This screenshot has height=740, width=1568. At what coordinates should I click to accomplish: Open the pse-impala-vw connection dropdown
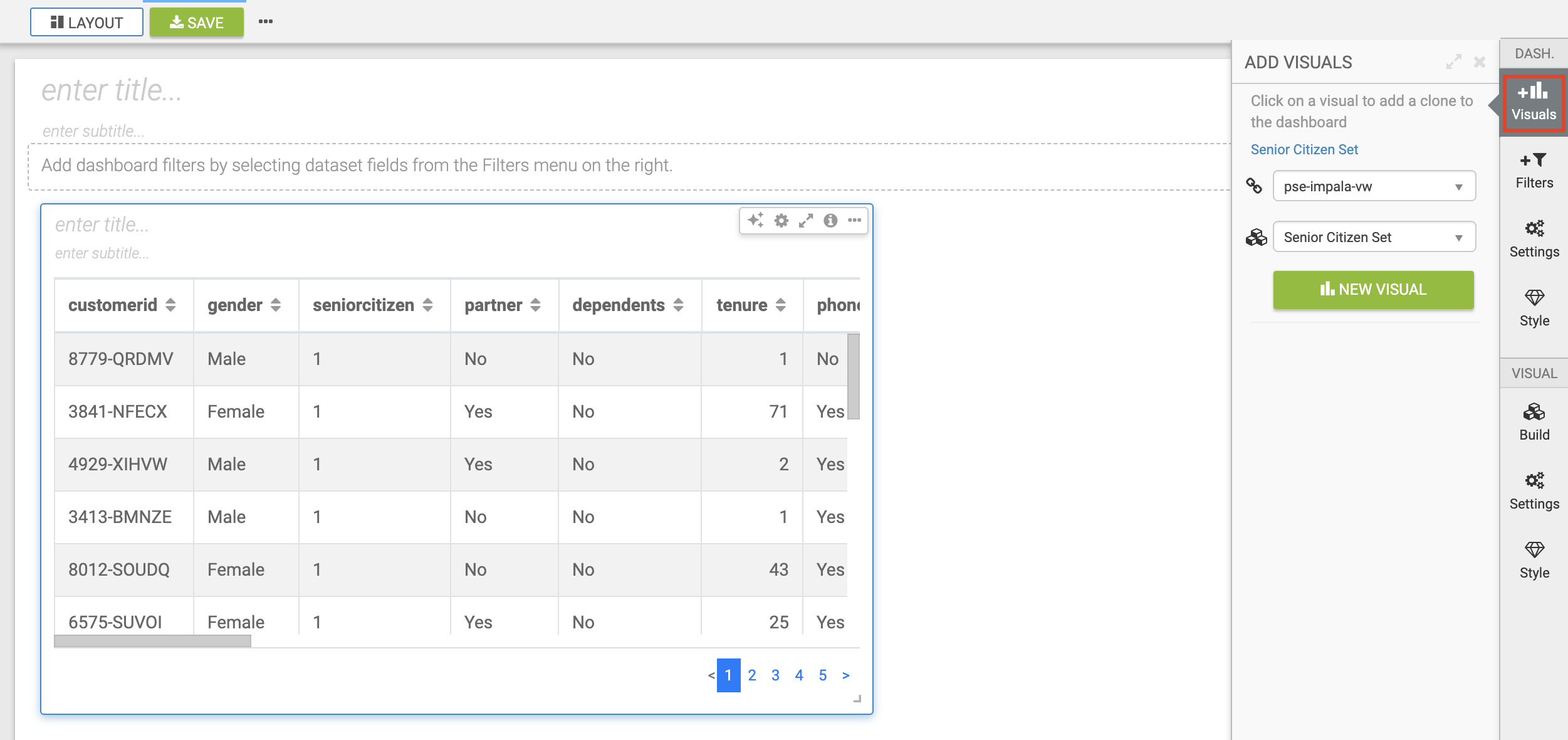point(1374,186)
